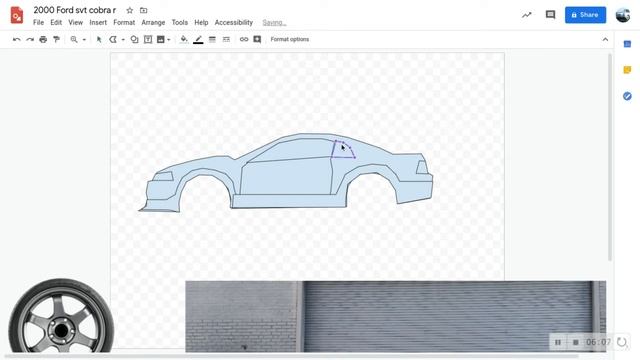
Task: Change the Border dash style
Action: pos(226,40)
